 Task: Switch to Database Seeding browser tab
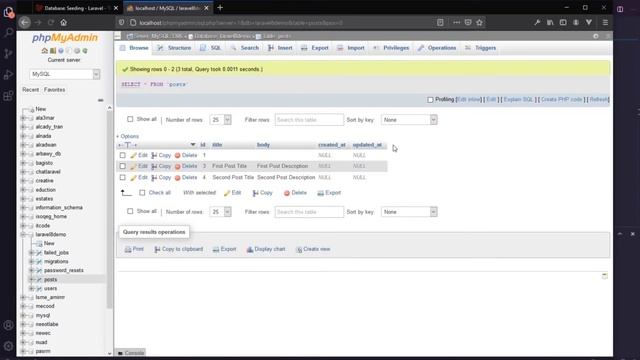pyautogui.click(x=75, y=8)
